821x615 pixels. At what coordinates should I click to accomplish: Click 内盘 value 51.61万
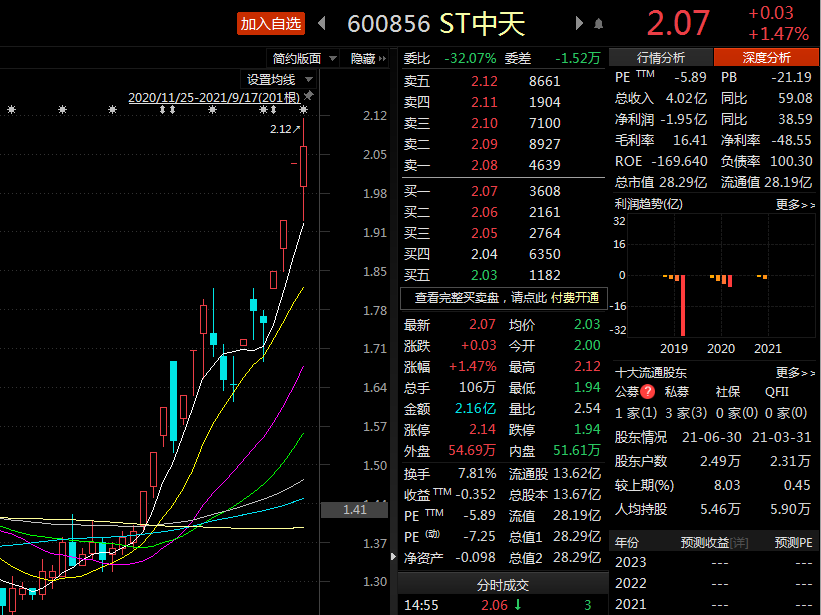click(x=576, y=450)
